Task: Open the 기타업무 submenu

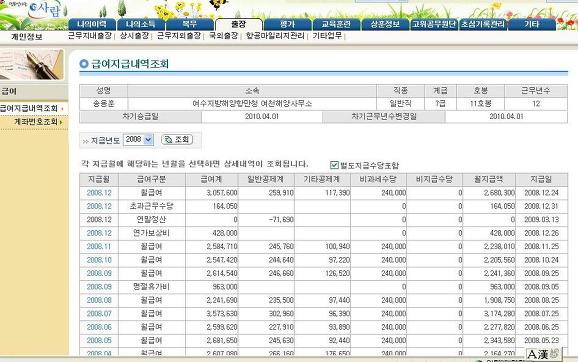Action: [x=327, y=35]
